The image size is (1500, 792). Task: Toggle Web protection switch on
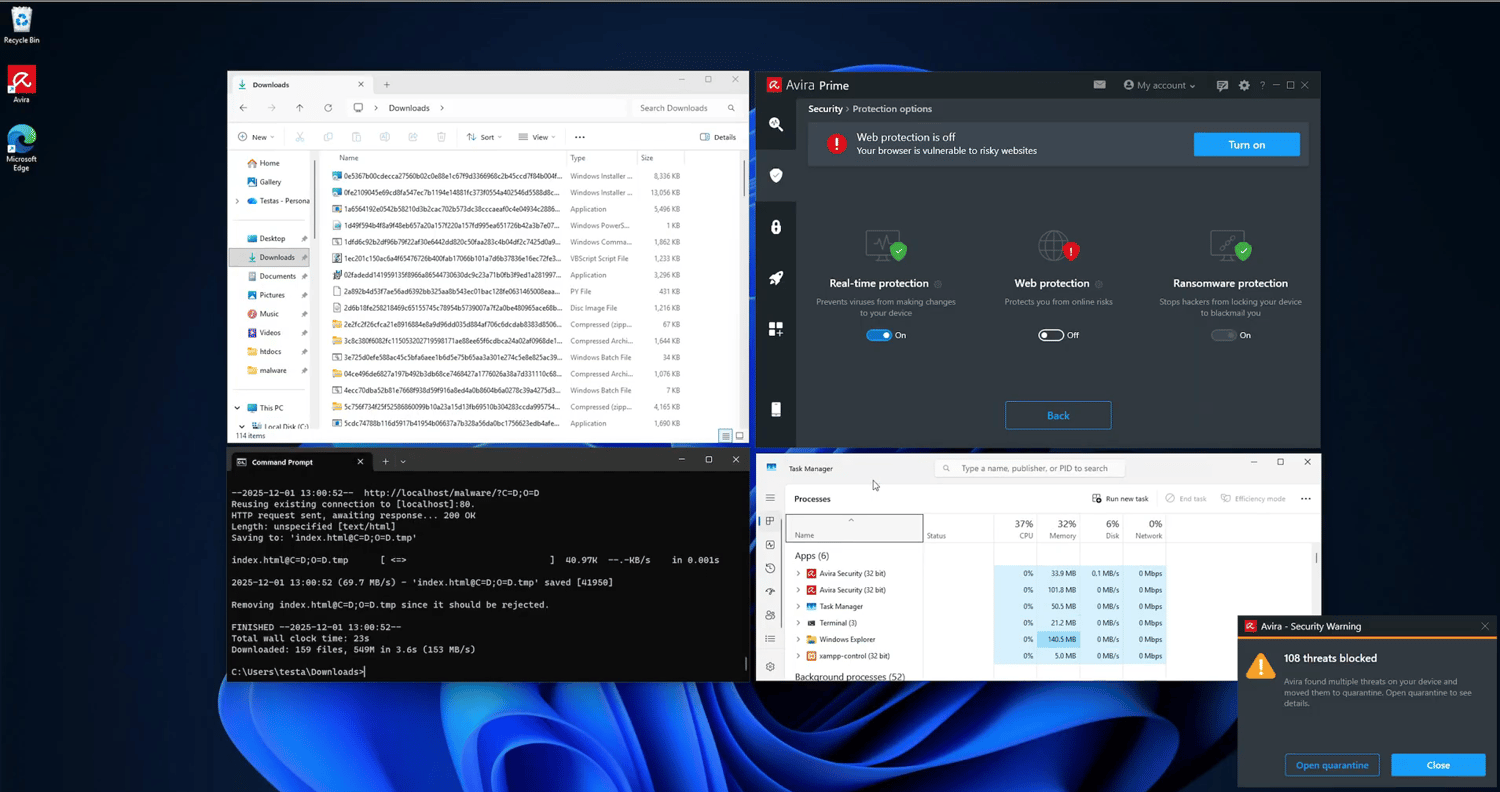(1051, 335)
